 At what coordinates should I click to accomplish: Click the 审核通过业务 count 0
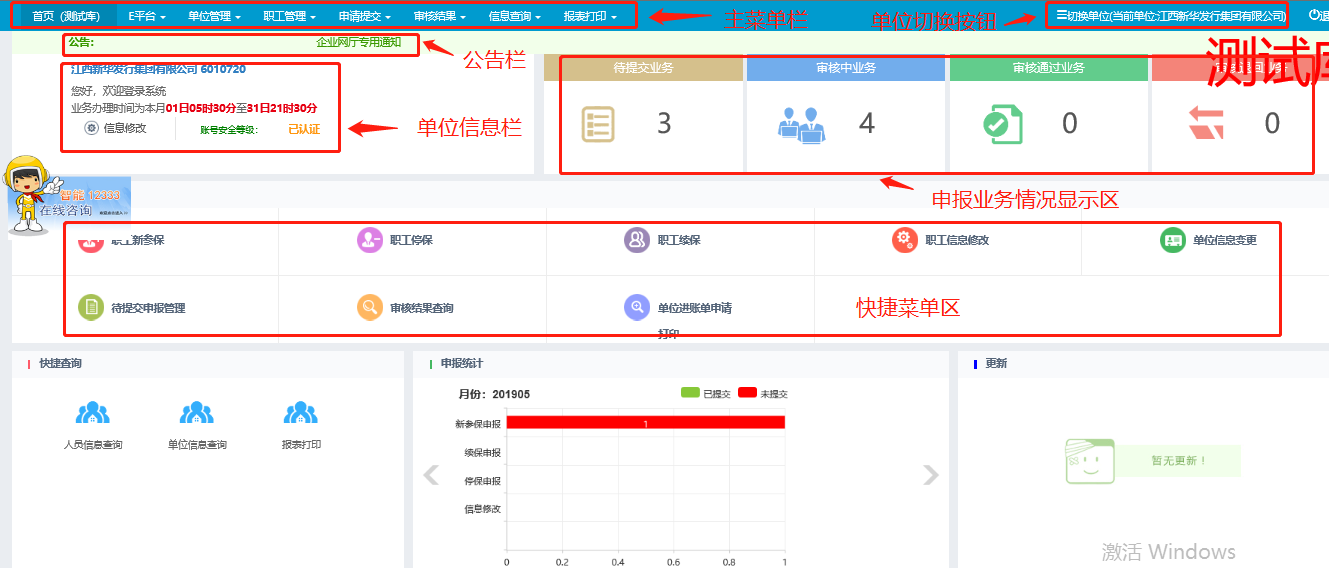(x=1070, y=123)
